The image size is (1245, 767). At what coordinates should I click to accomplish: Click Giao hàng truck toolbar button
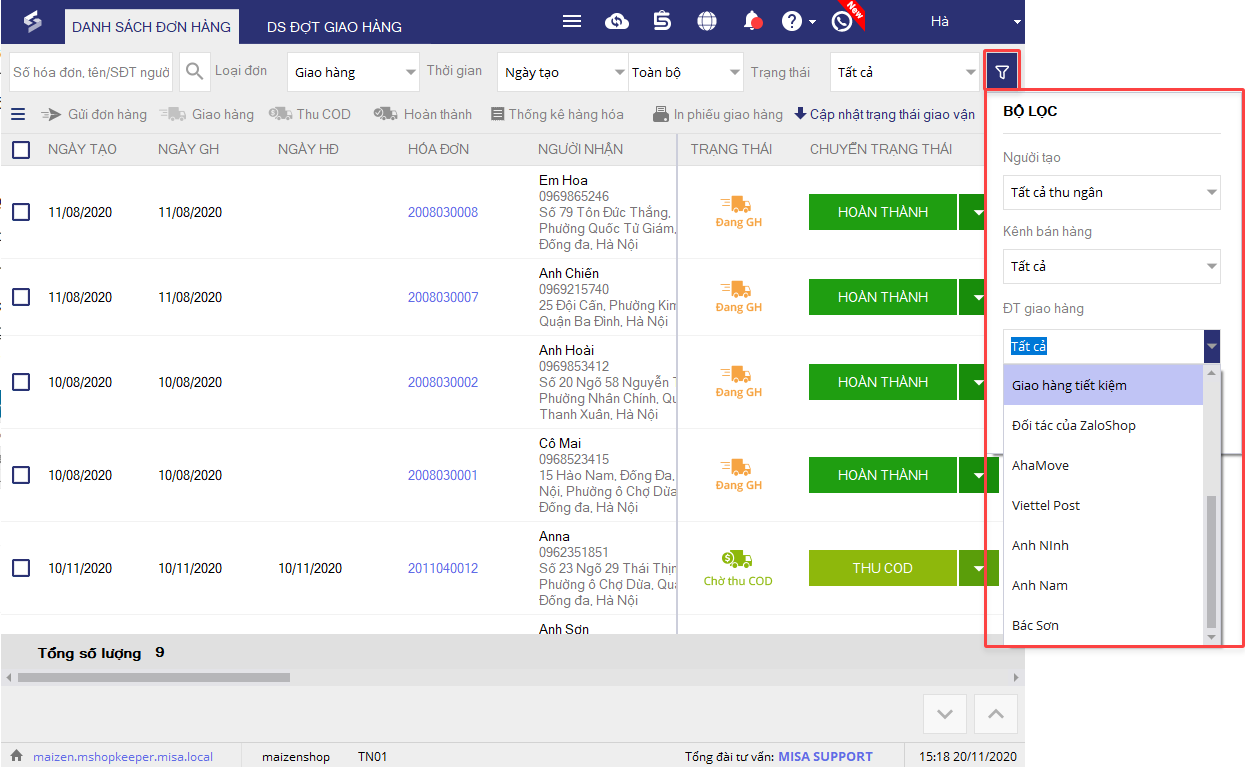[x=207, y=114]
